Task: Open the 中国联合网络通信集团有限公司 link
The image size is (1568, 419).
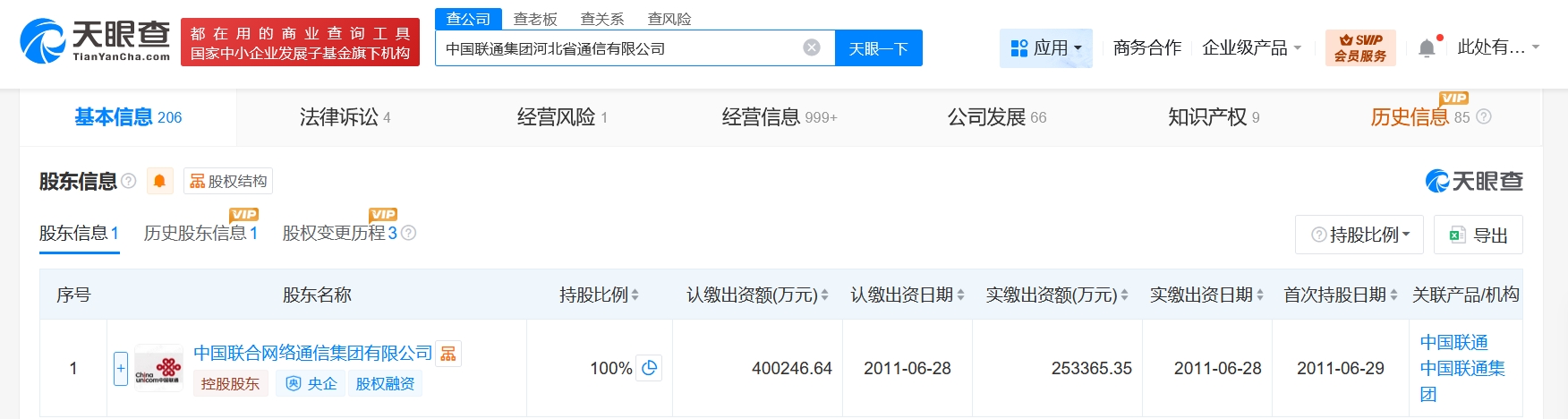Action: pos(312,353)
